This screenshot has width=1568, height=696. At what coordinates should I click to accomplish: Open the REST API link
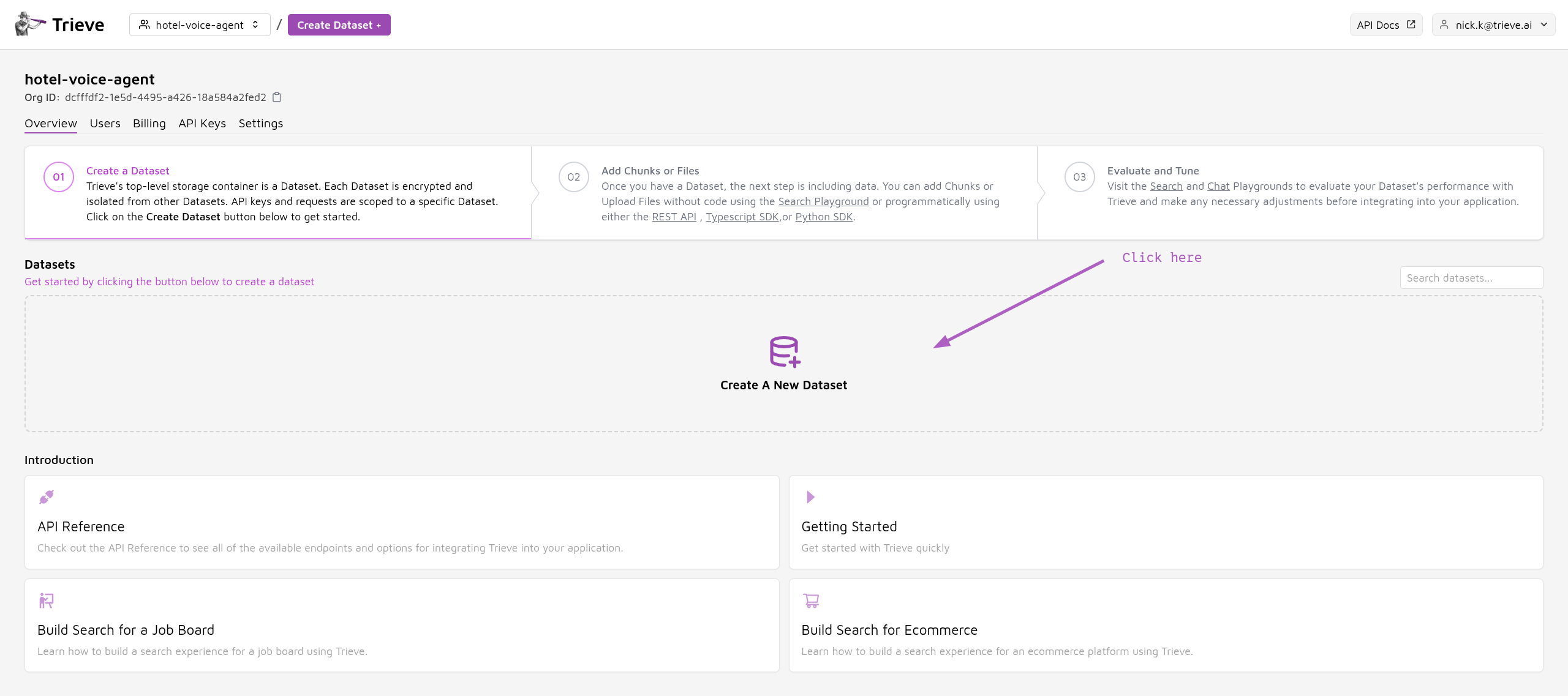674,217
